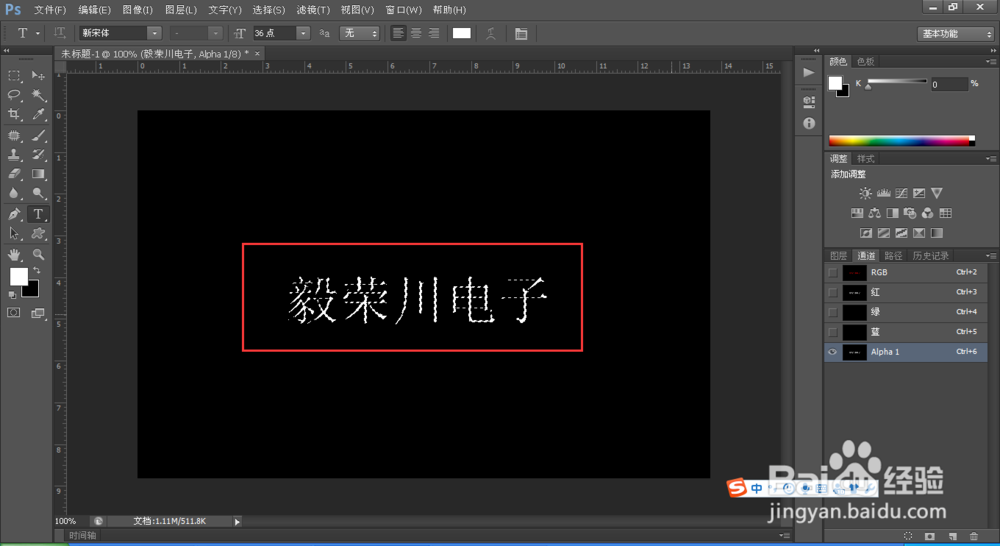This screenshot has width=1000, height=546.
Task: Delete current channel trash icon
Action: (x=974, y=536)
